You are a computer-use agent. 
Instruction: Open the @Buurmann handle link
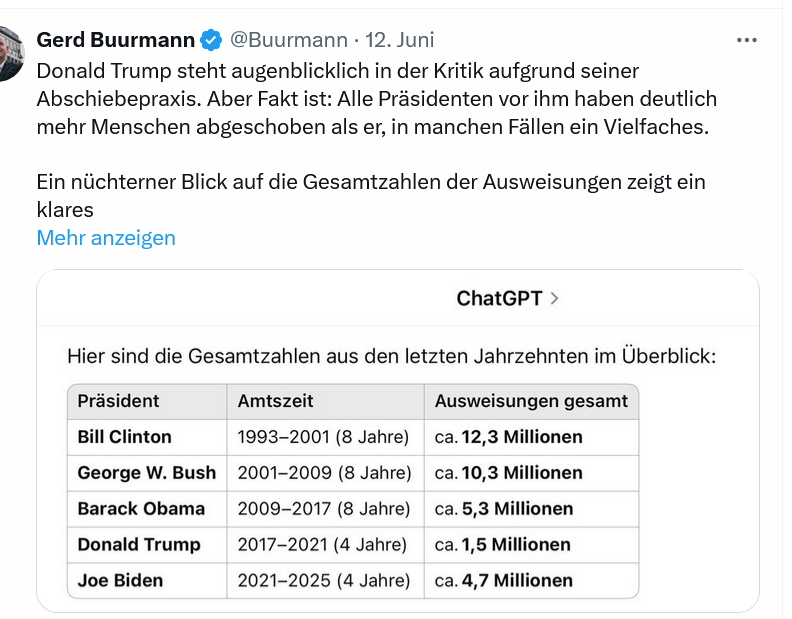[x=289, y=40]
